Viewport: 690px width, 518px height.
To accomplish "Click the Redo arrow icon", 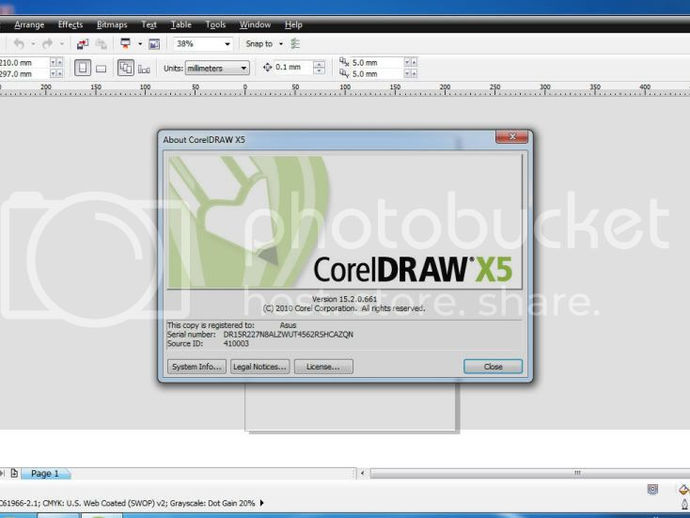I will [47, 44].
